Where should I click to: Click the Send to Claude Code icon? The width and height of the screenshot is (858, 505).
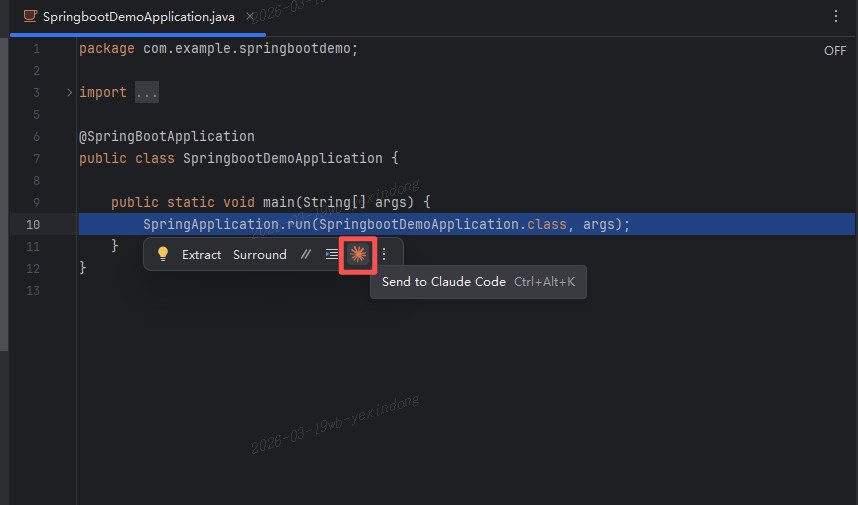pyautogui.click(x=358, y=254)
